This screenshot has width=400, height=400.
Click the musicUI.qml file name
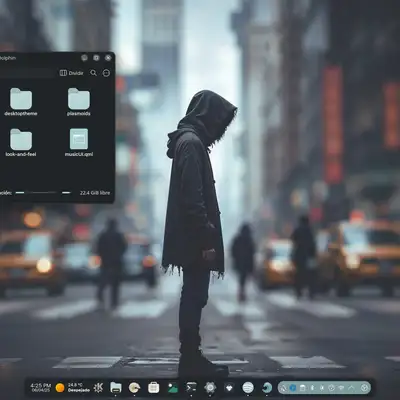[x=79, y=154]
